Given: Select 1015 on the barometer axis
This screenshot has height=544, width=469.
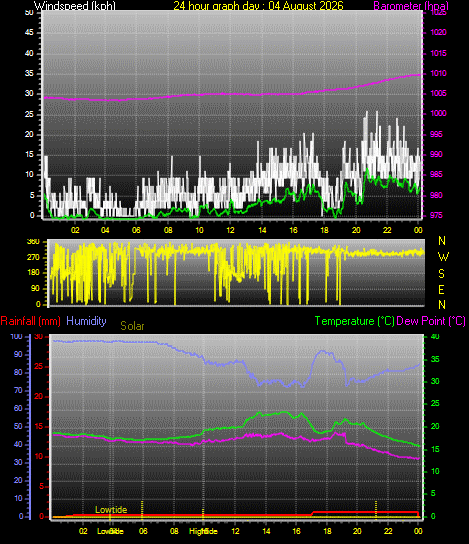Looking at the screenshot, I should (x=438, y=53).
